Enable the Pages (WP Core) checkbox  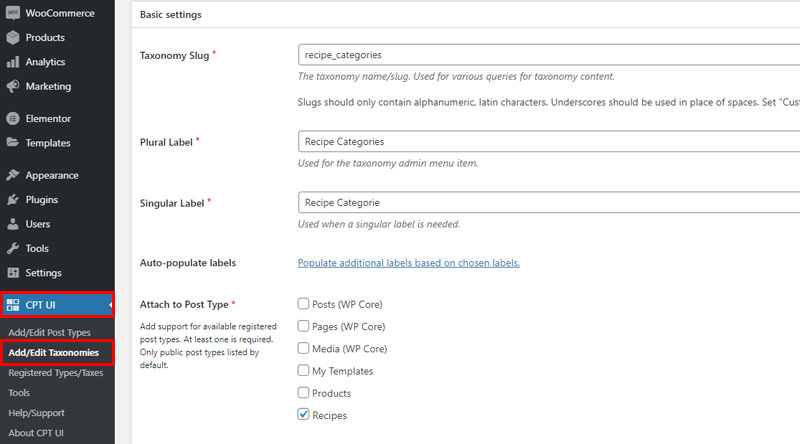(303, 326)
